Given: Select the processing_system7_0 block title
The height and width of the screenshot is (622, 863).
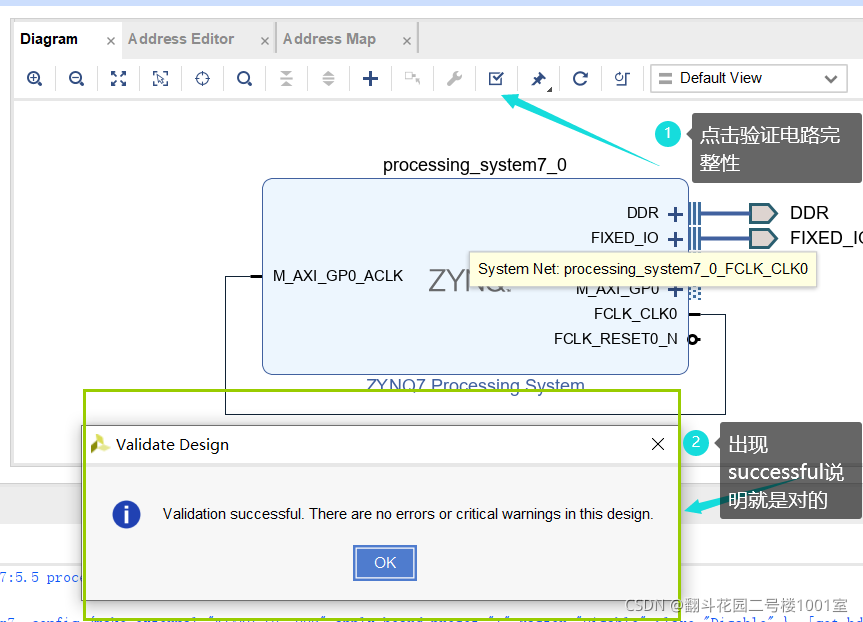Looking at the screenshot, I should [474, 165].
